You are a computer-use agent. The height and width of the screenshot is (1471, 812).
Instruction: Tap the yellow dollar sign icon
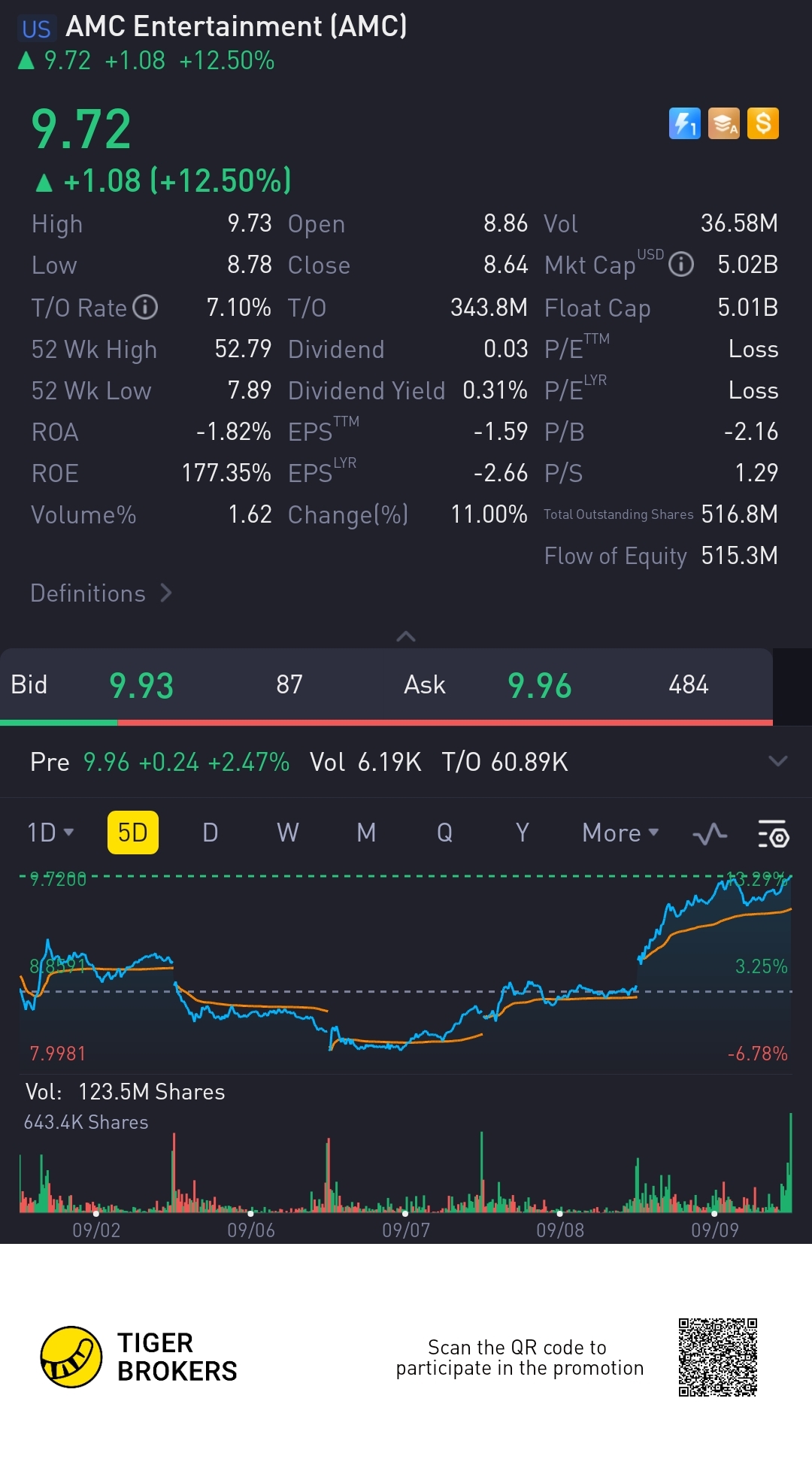[763, 123]
